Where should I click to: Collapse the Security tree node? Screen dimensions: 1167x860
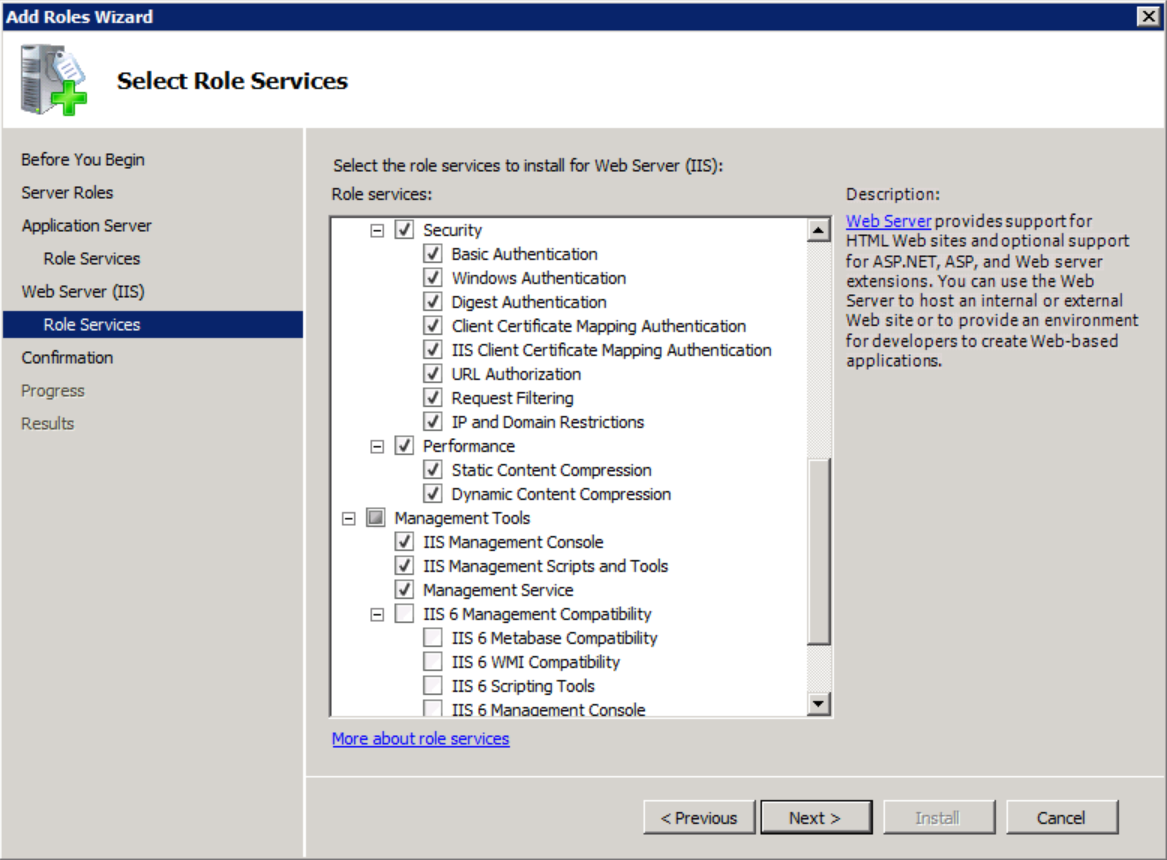(377, 231)
